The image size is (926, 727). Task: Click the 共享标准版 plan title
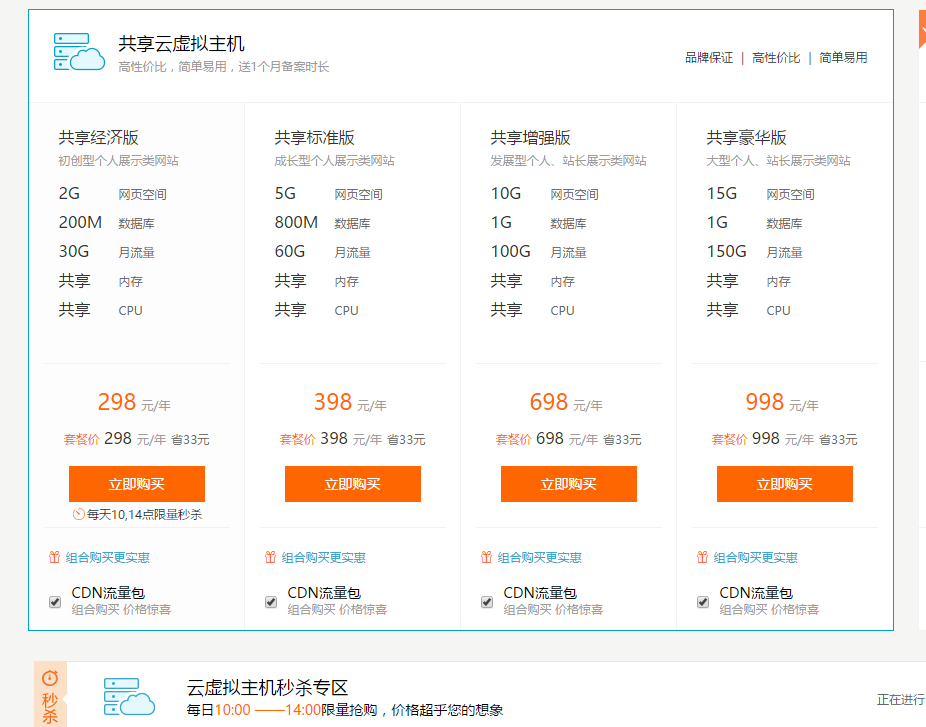315,138
